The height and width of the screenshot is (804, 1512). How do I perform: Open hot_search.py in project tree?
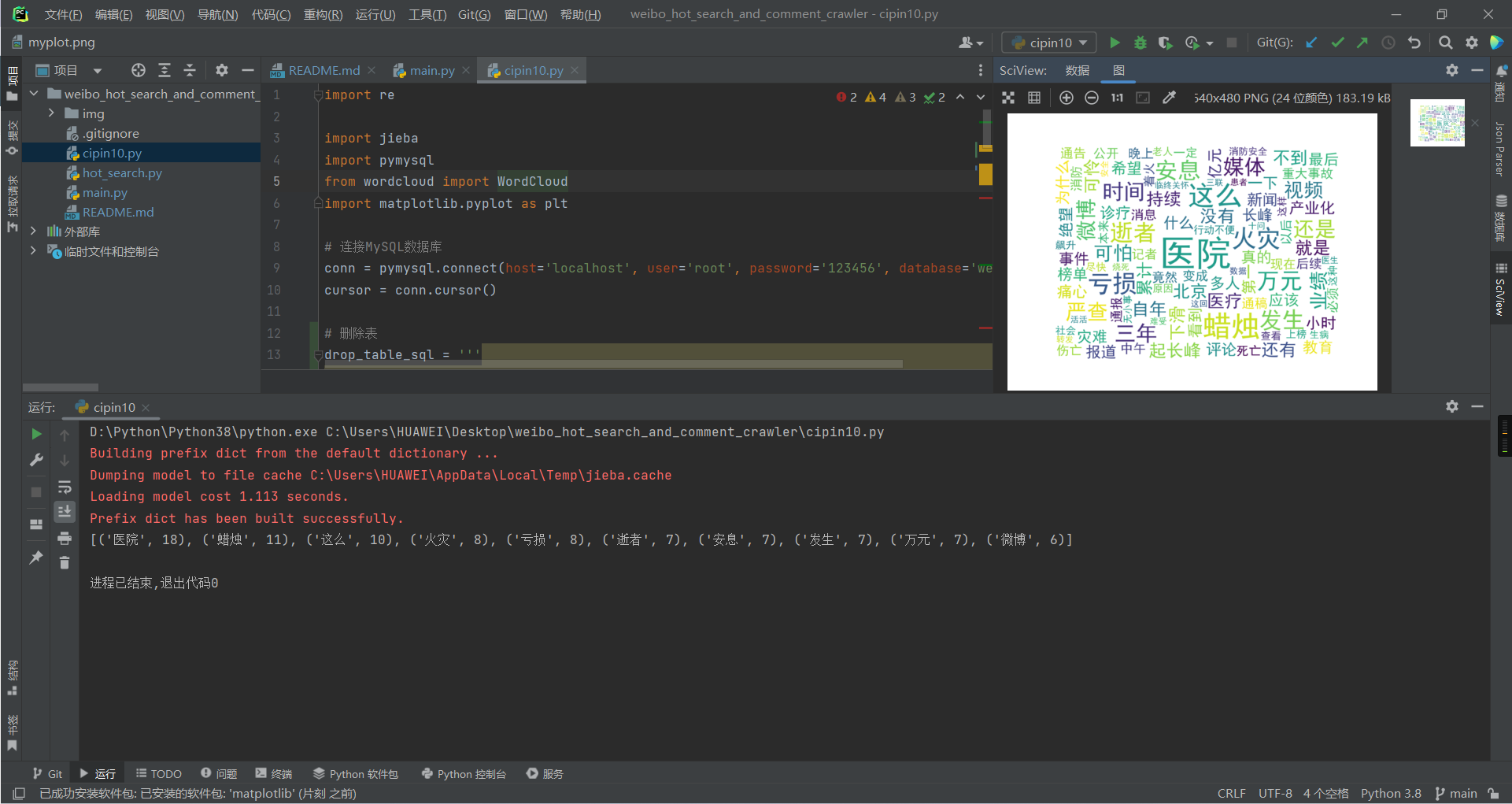click(122, 173)
